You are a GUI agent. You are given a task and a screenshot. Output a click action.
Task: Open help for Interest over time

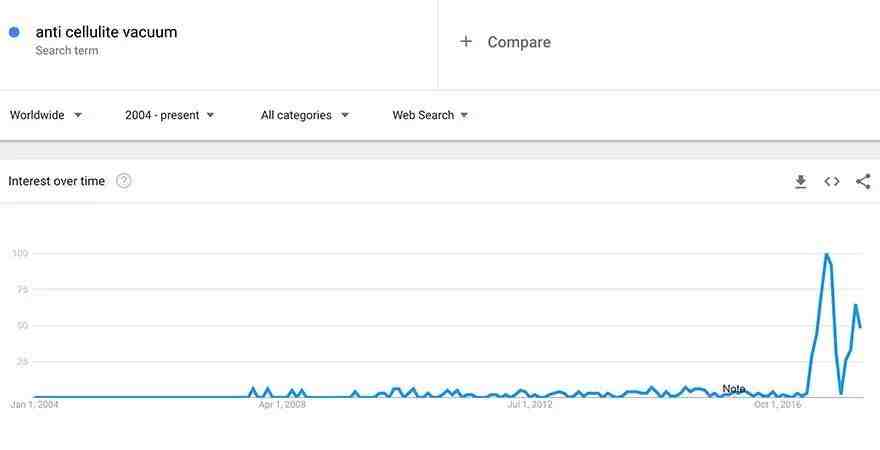click(x=123, y=181)
